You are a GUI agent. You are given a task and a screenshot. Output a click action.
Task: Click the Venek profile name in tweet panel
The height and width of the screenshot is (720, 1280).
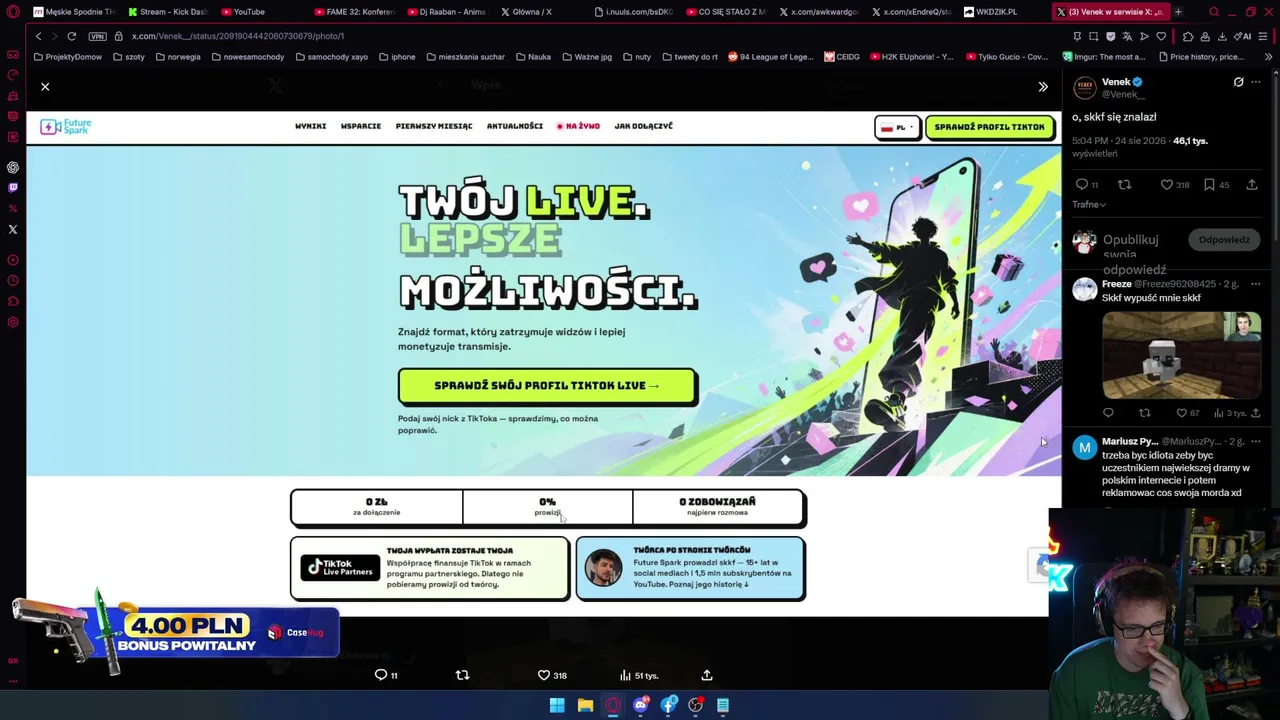[x=1116, y=82]
